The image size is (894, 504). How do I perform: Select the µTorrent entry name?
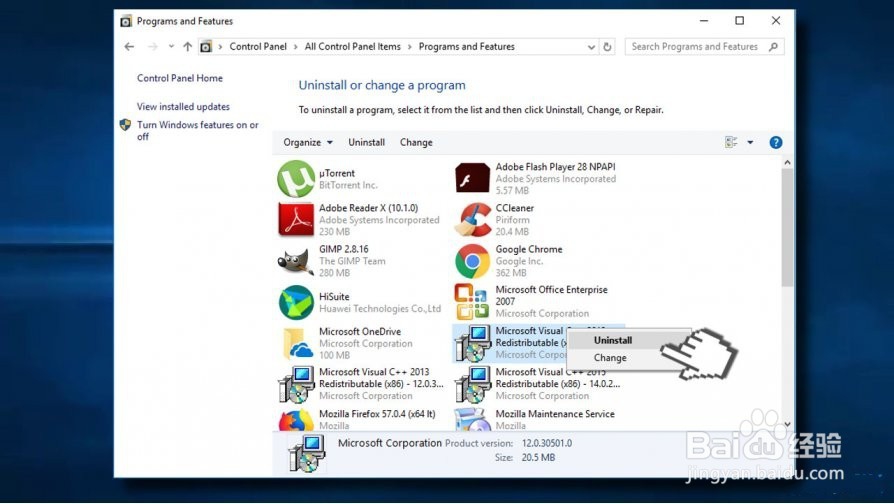pos(337,173)
